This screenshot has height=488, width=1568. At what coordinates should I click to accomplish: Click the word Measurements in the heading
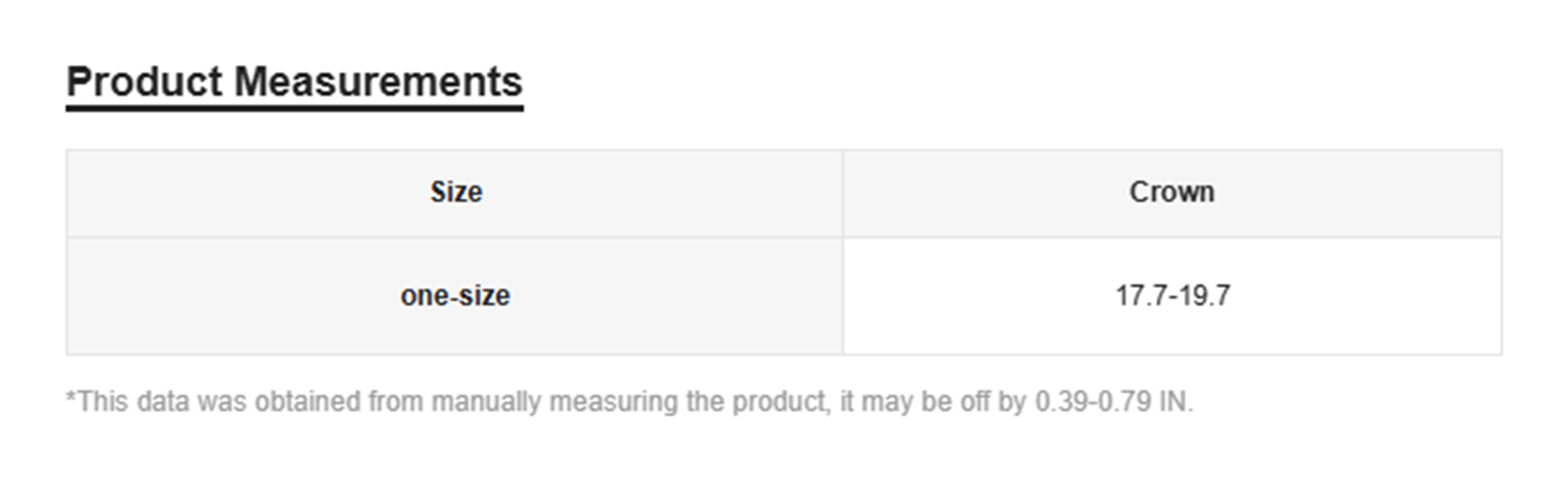coord(378,82)
